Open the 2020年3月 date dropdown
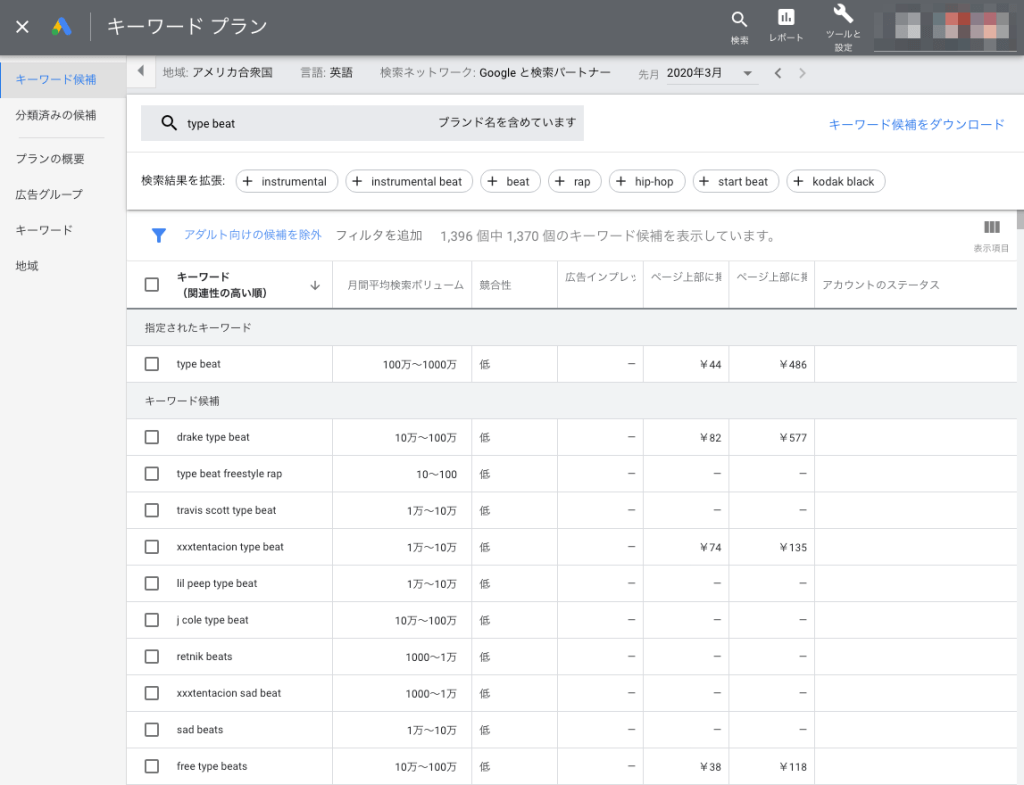This screenshot has height=785, width=1024. tap(710, 73)
